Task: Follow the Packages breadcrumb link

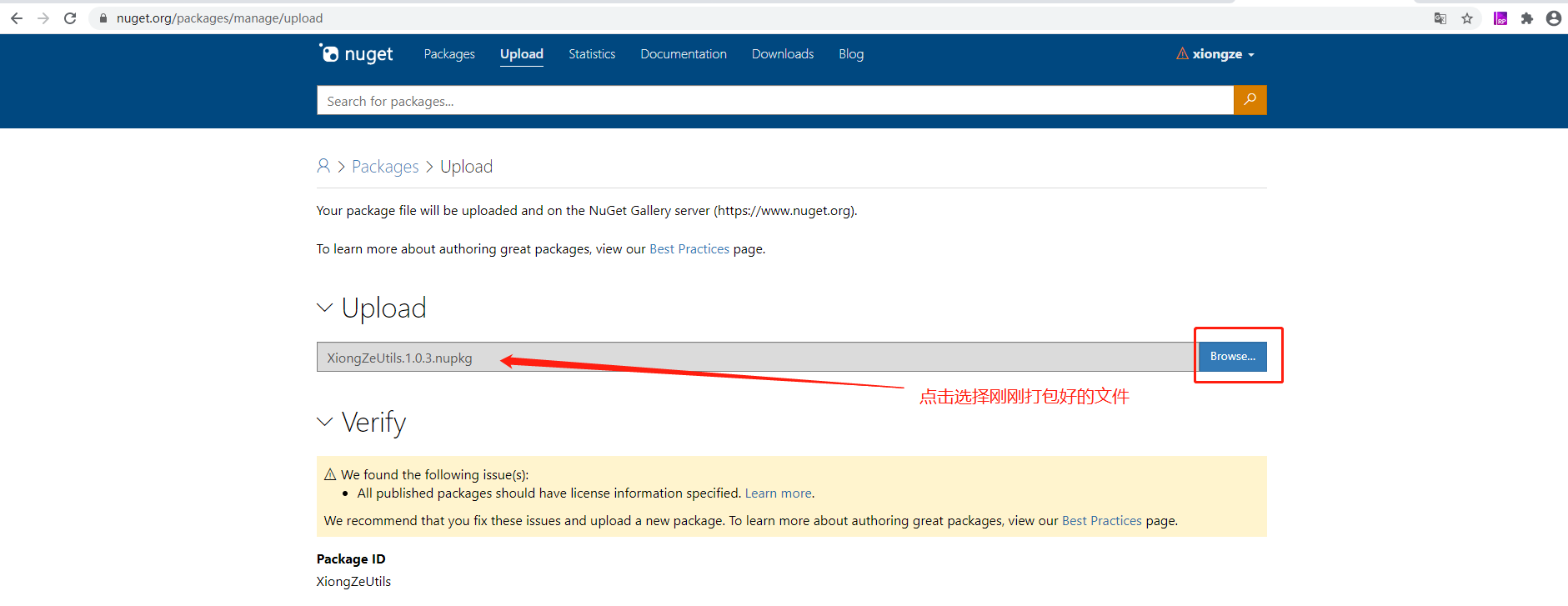Action: (385, 167)
